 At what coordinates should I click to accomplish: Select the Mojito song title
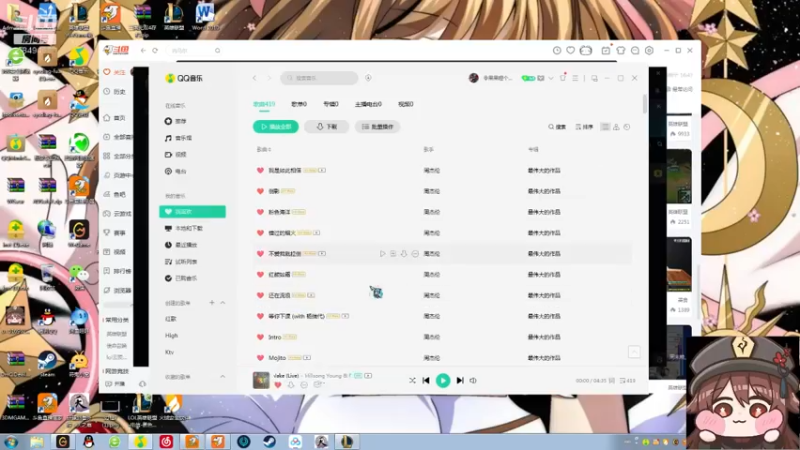click(x=277, y=358)
